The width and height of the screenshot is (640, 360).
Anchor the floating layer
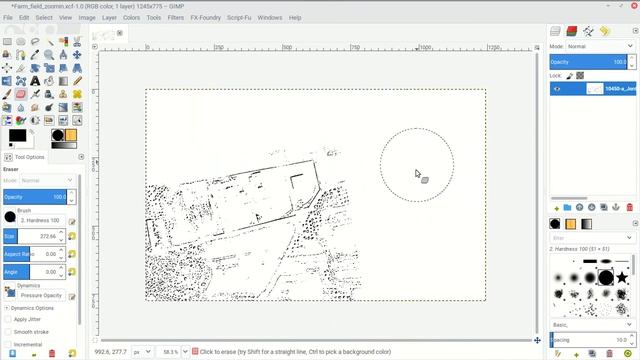616,207
